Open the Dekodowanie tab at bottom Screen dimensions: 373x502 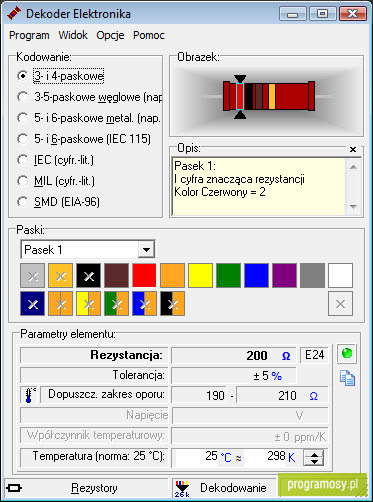click(224, 488)
